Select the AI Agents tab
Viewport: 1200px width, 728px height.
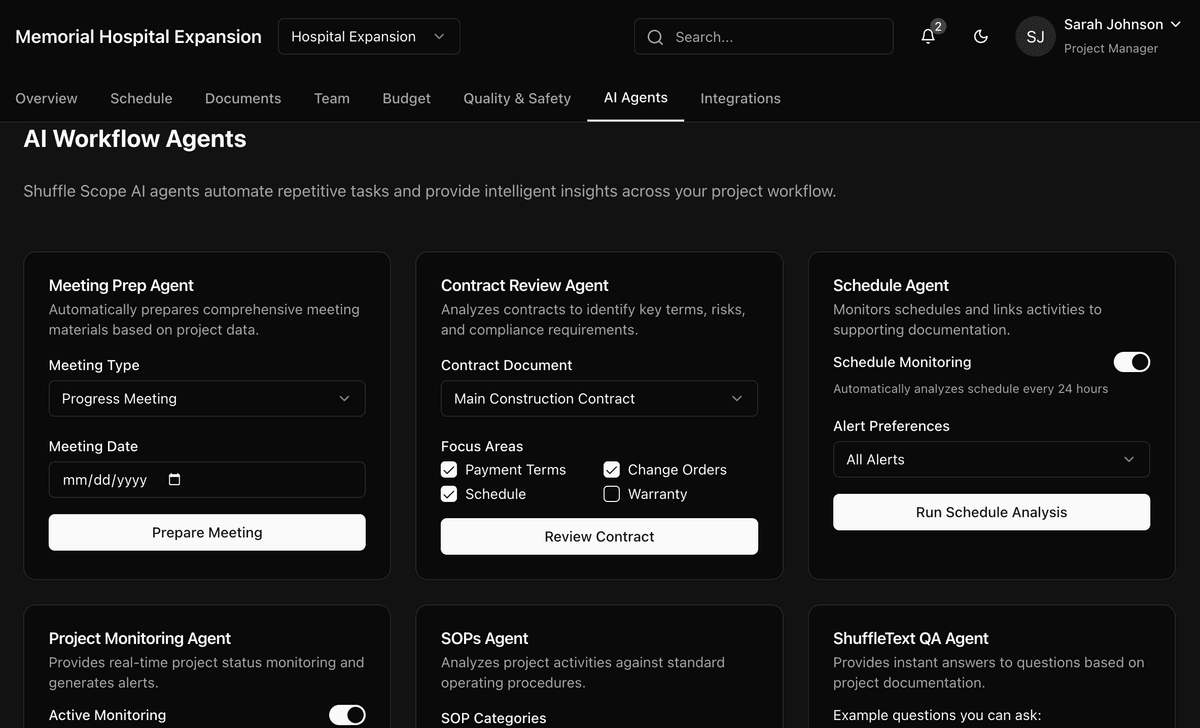coord(636,97)
